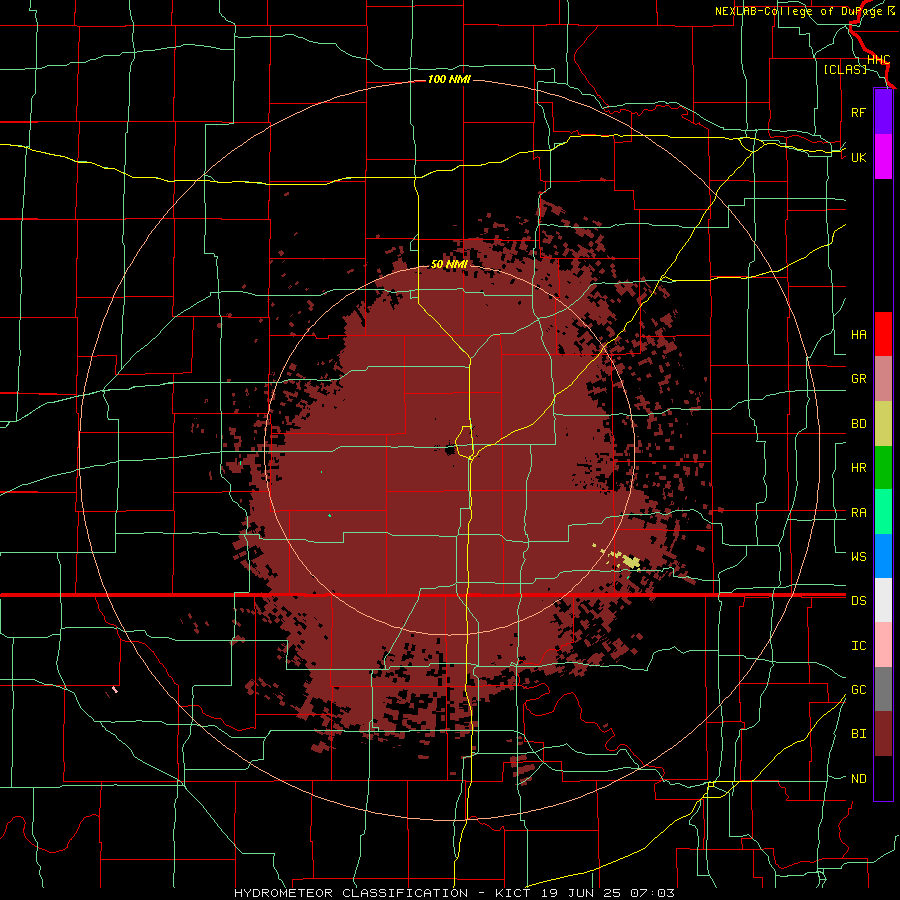Image resolution: width=900 pixels, height=900 pixels.
Task: Pick the blue WS legend swatch
Action: tap(883, 556)
